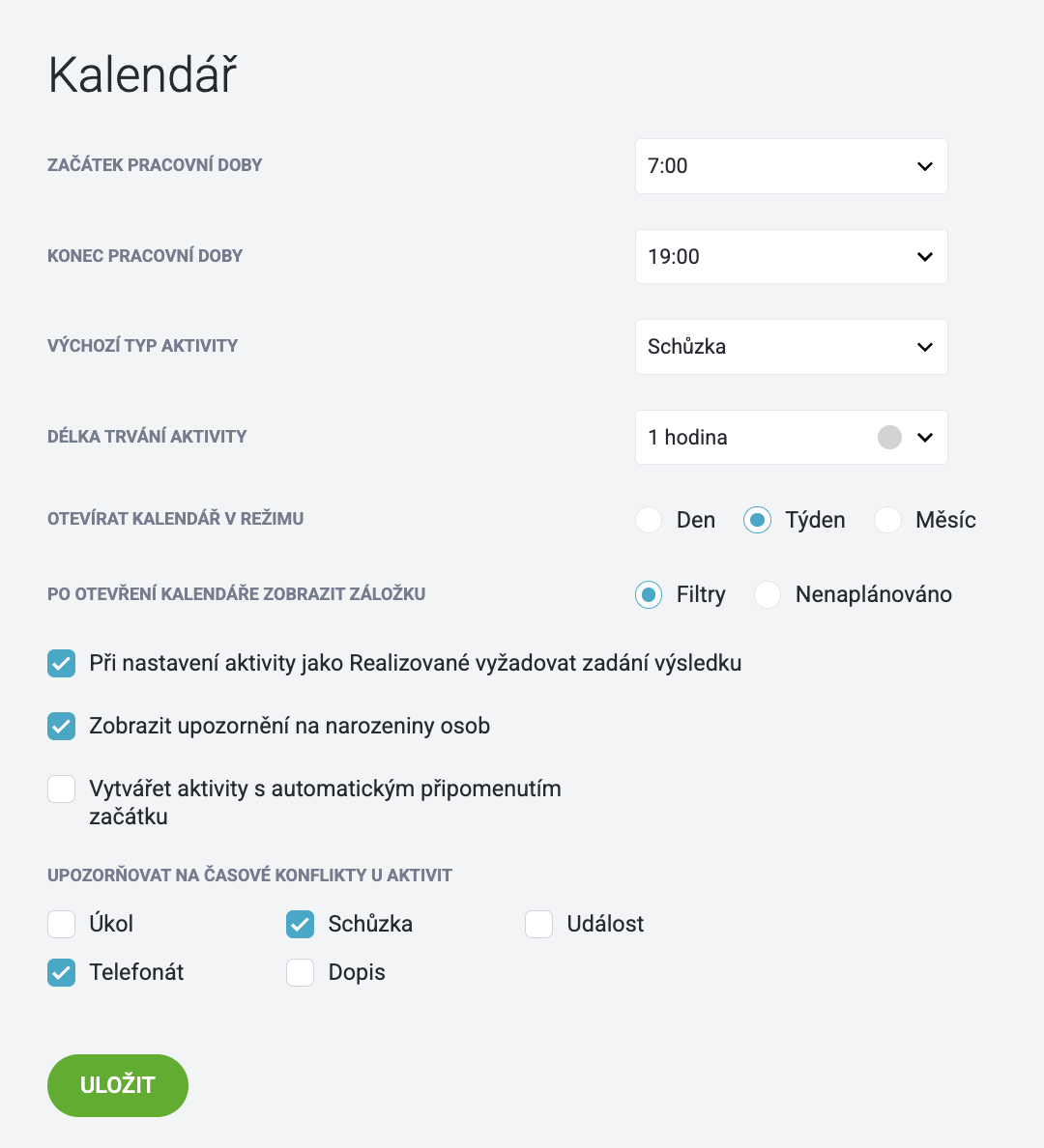Select the Měsíc calendar mode
1044x1148 pixels.
(x=888, y=520)
